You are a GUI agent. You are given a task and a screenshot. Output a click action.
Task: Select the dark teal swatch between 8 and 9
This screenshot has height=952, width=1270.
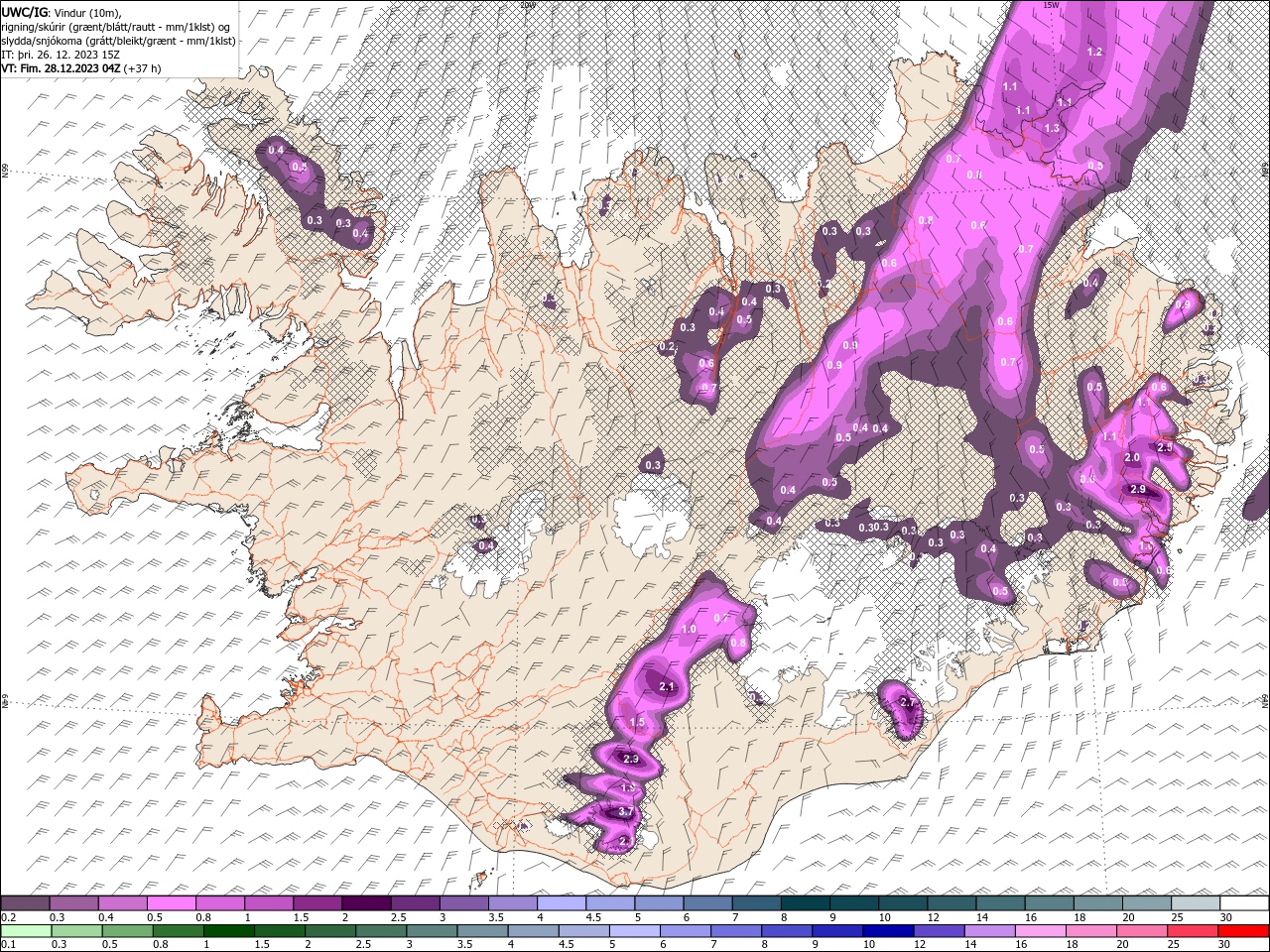click(x=804, y=903)
